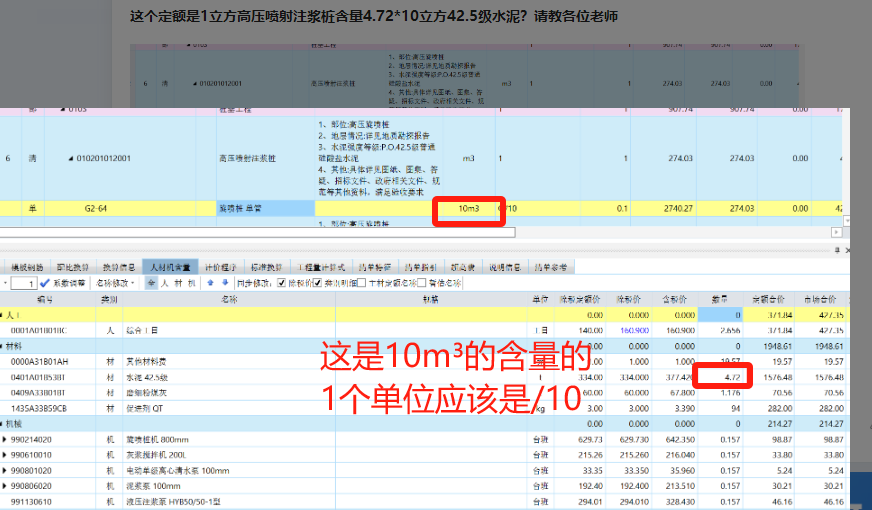Click the blue move-down arrow icon

coord(225,283)
